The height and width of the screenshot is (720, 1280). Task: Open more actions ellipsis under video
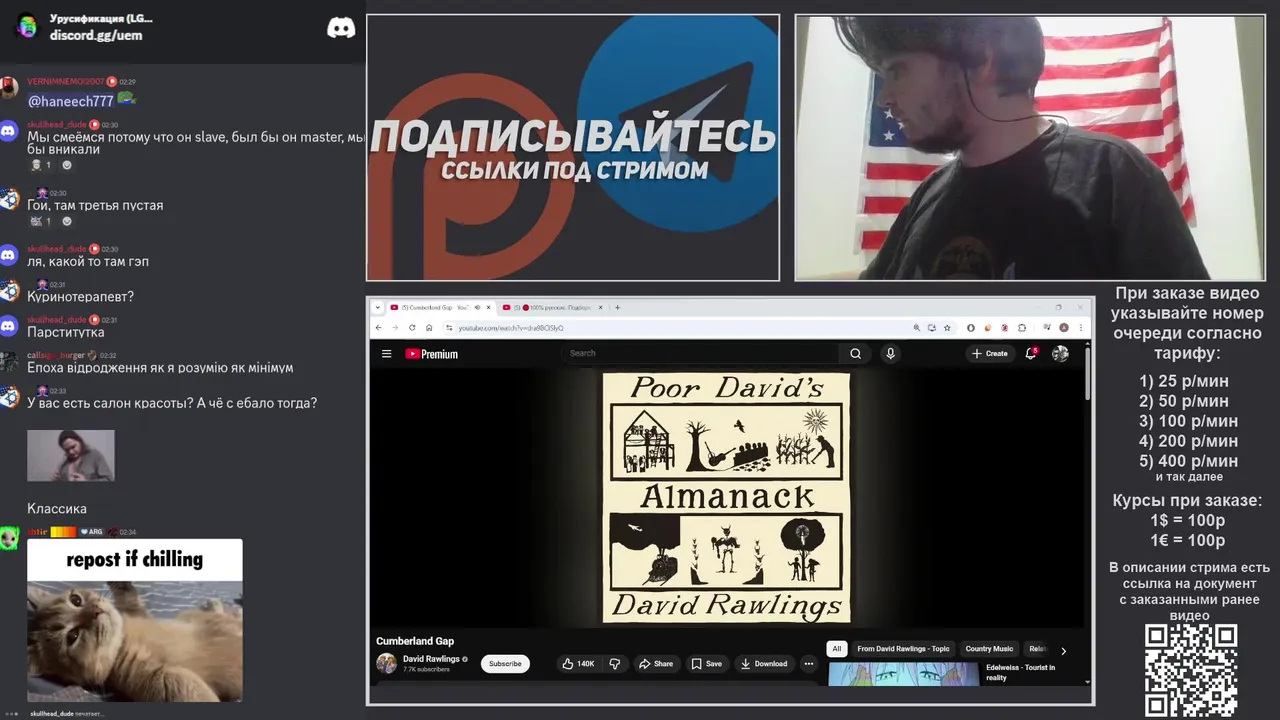click(x=809, y=664)
